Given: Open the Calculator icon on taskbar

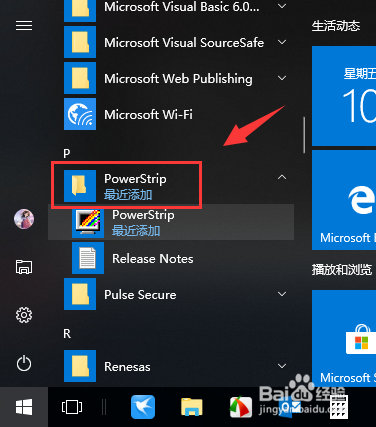Looking at the screenshot, I should pyautogui.click(x=339, y=407).
